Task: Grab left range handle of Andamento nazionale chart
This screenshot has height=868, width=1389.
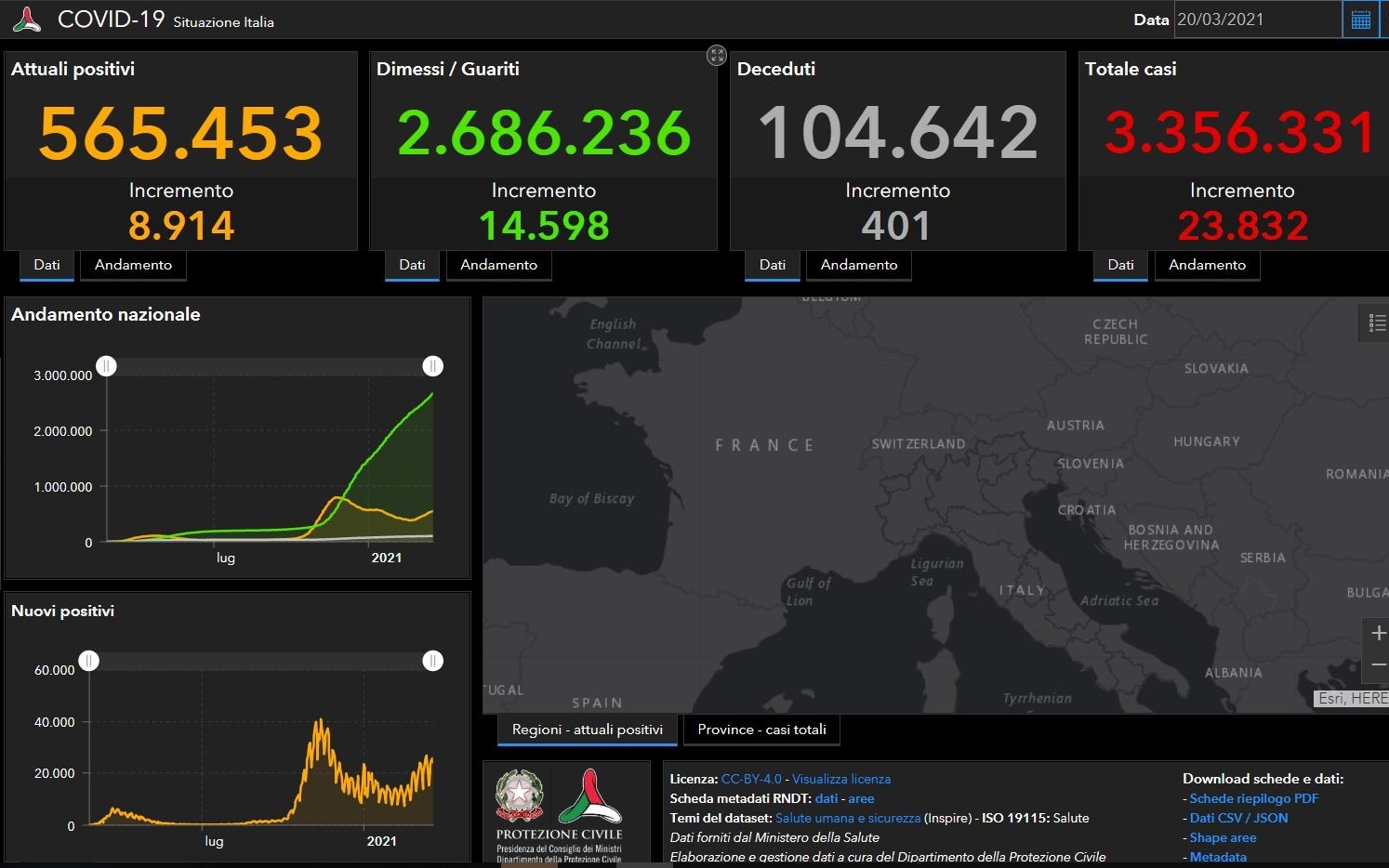Action: 107,366
